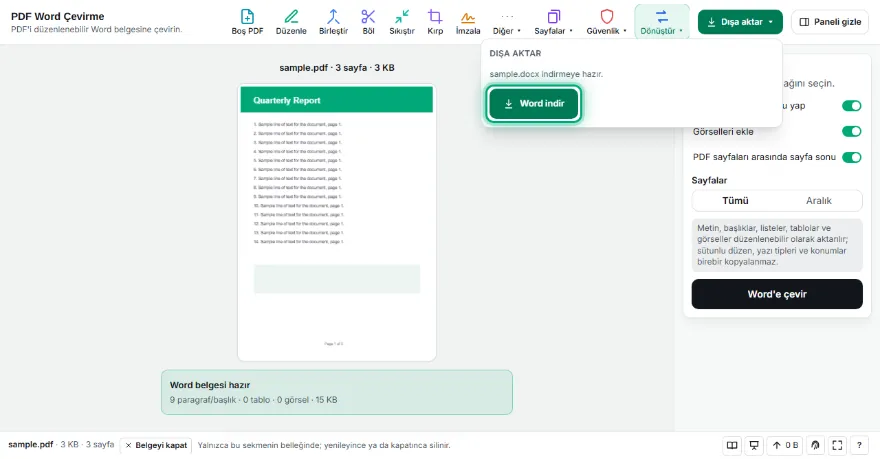This screenshot has height=459, width=880.
Task: Open reading mode book icon
Action: coord(732,445)
